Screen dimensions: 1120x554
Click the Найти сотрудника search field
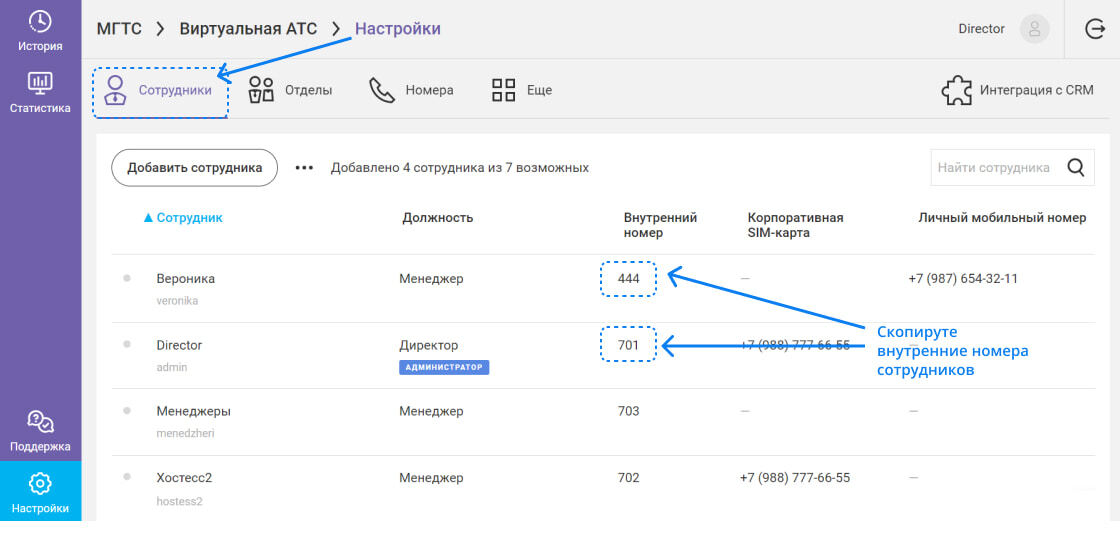click(994, 168)
